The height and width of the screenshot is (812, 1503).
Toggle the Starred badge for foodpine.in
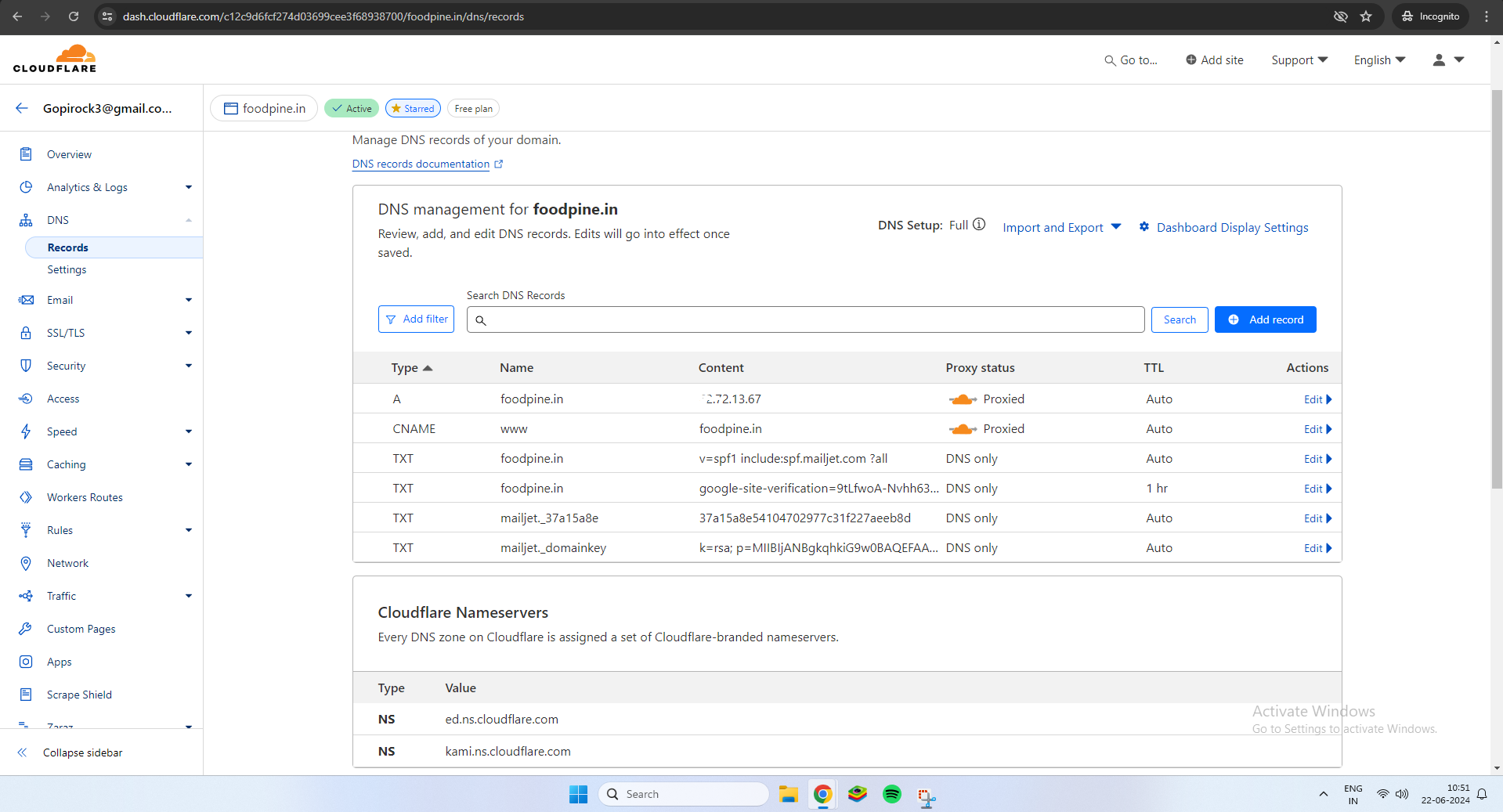point(413,109)
